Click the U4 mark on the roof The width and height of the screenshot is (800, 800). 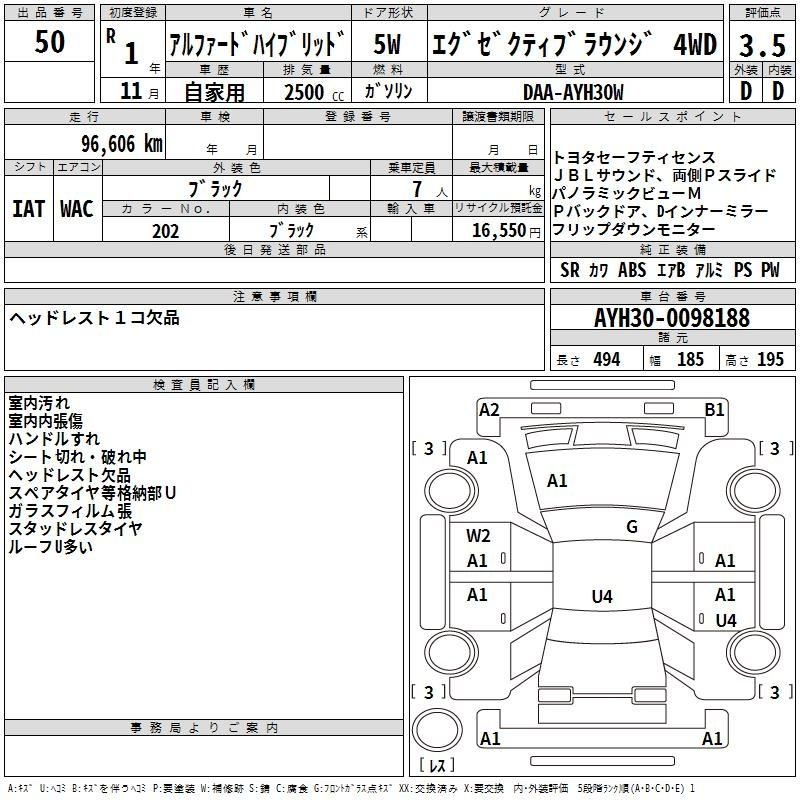click(602, 596)
